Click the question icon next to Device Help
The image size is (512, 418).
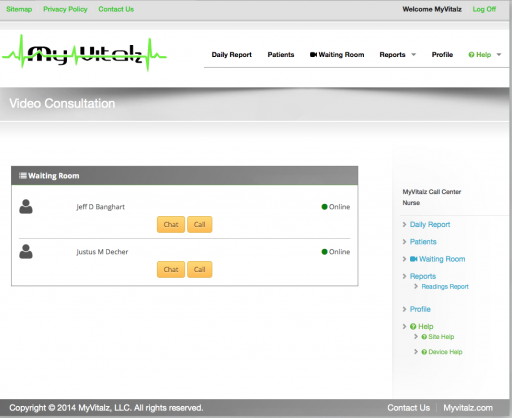tap(424, 352)
